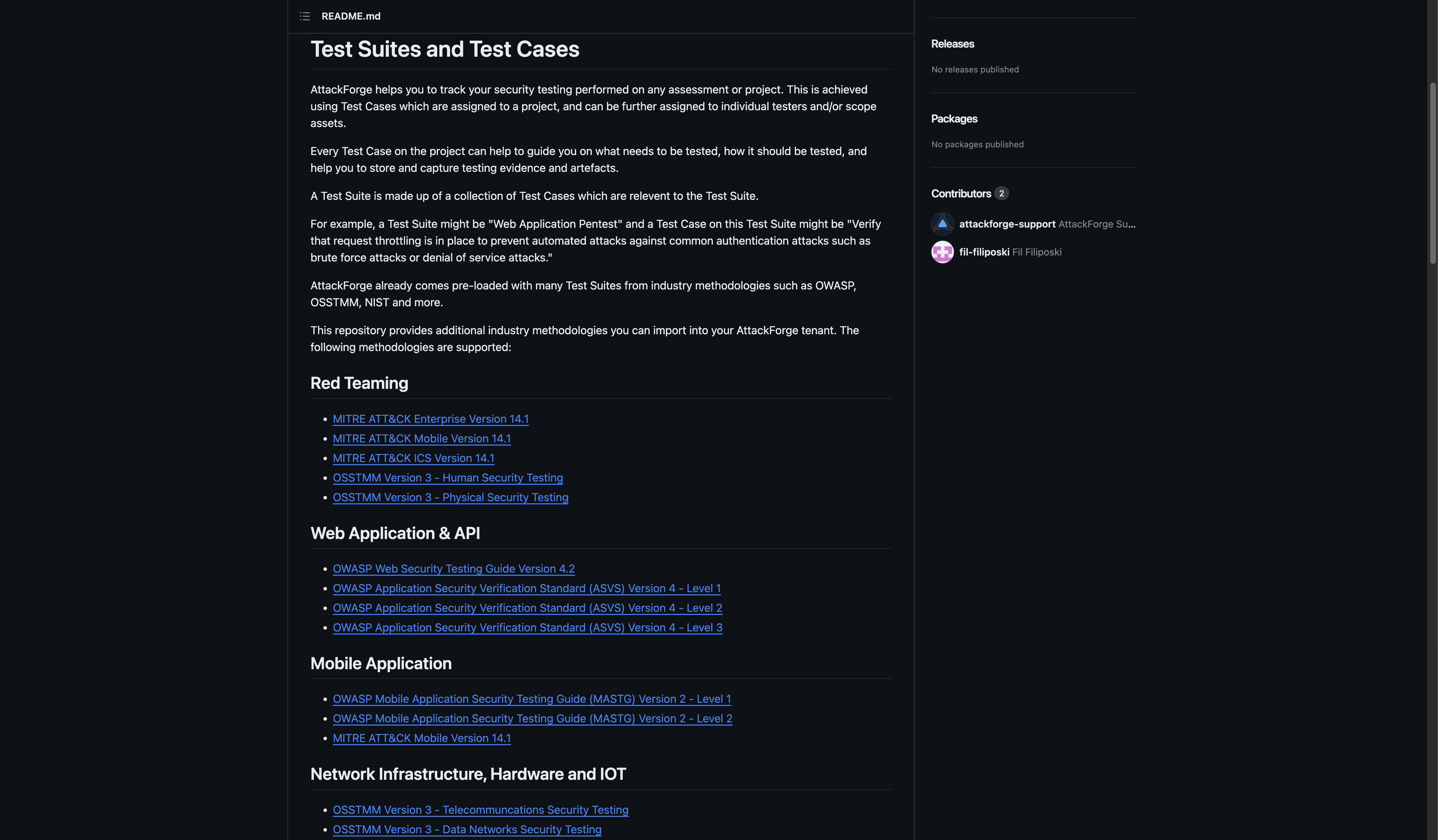Click the No releases published text

click(x=975, y=70)
